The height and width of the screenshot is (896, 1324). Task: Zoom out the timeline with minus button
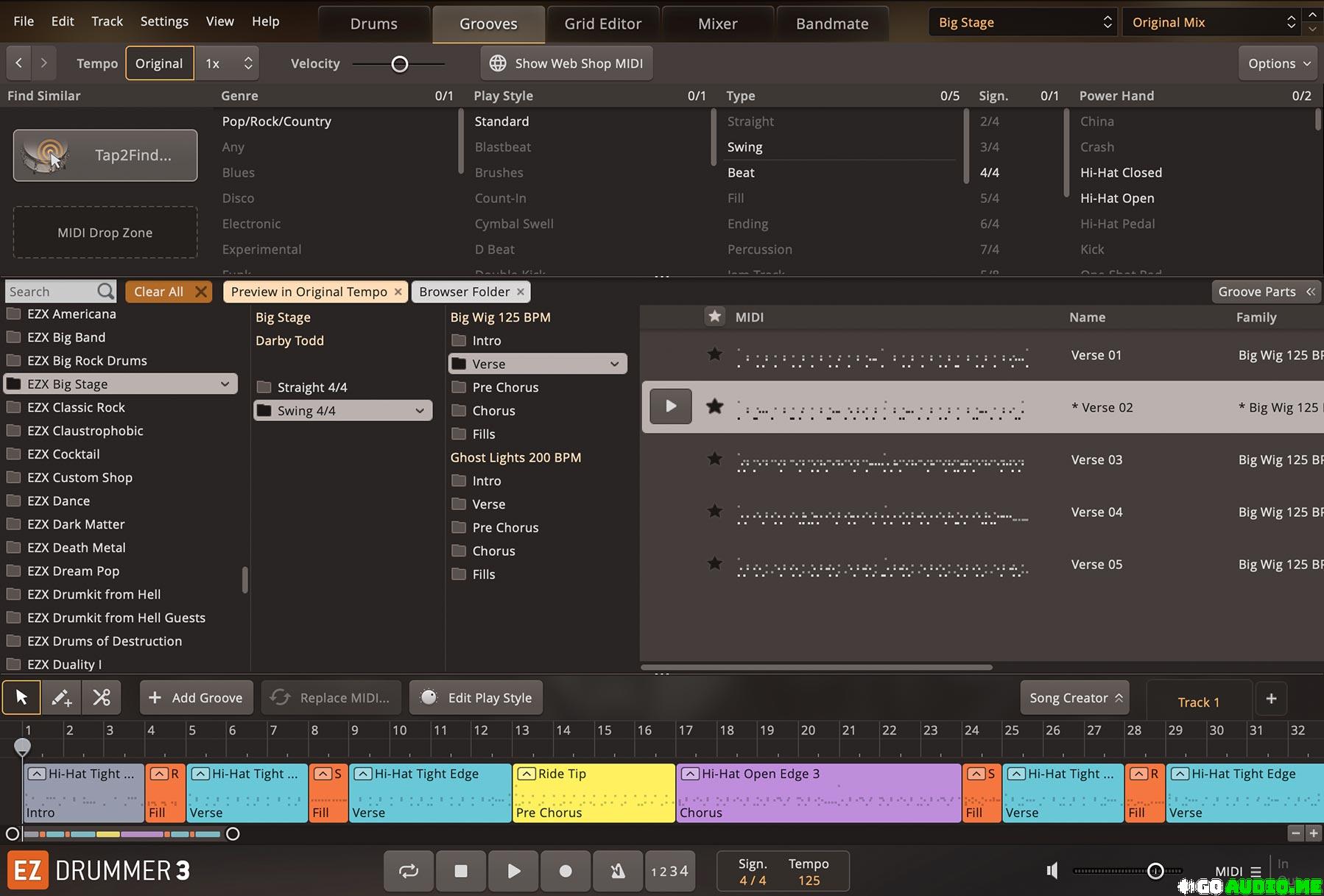pos(1296,833)
